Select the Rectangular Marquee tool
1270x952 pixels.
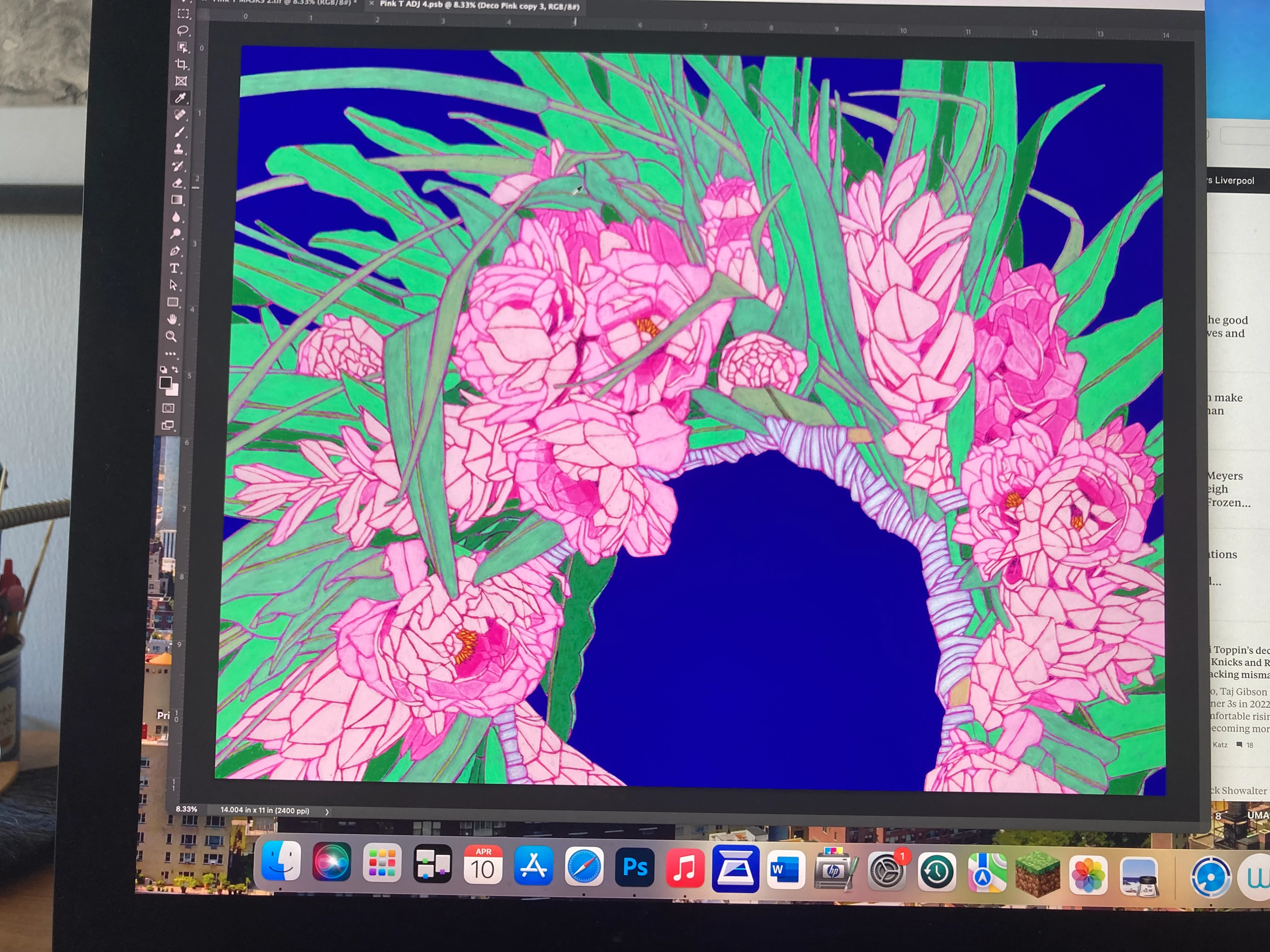tap(183, 14)
